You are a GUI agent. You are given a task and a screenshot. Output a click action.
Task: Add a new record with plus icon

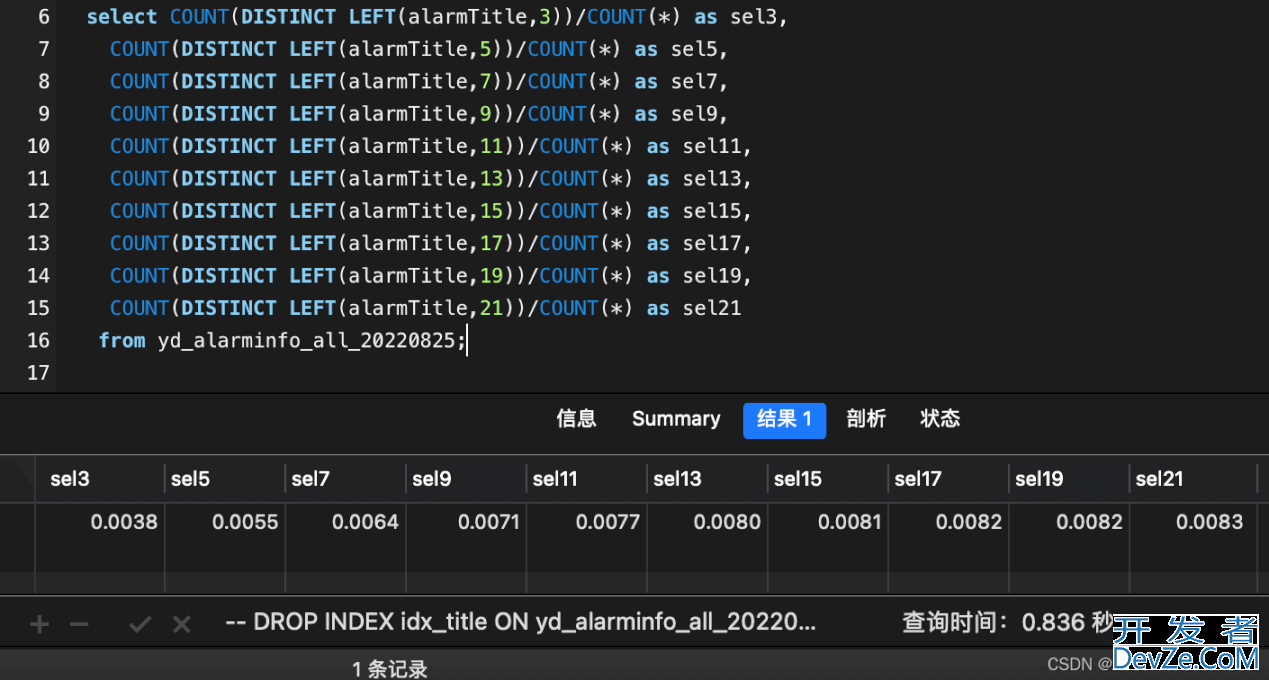point(39,624)
